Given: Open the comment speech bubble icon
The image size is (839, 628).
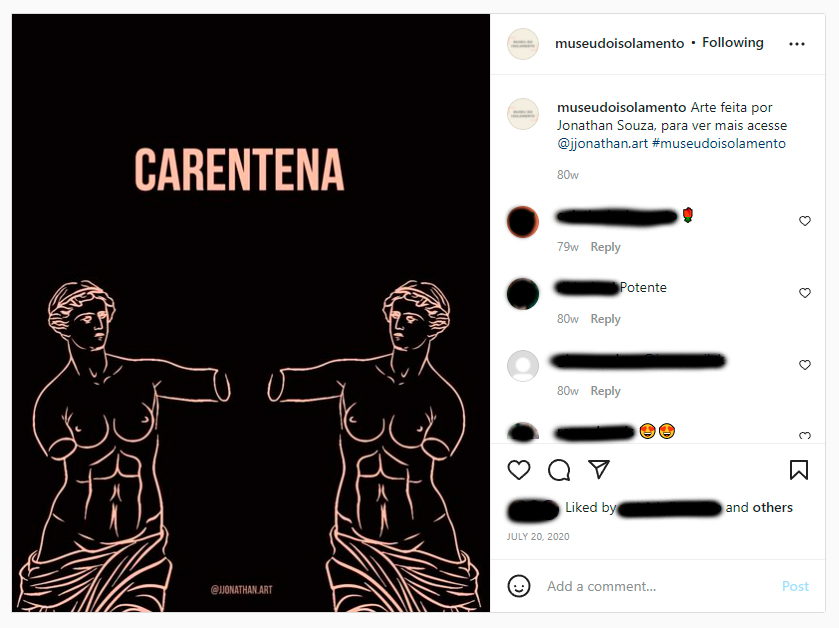Looking at the screenshot, I should pyautogui.click(x=559, y=470).
